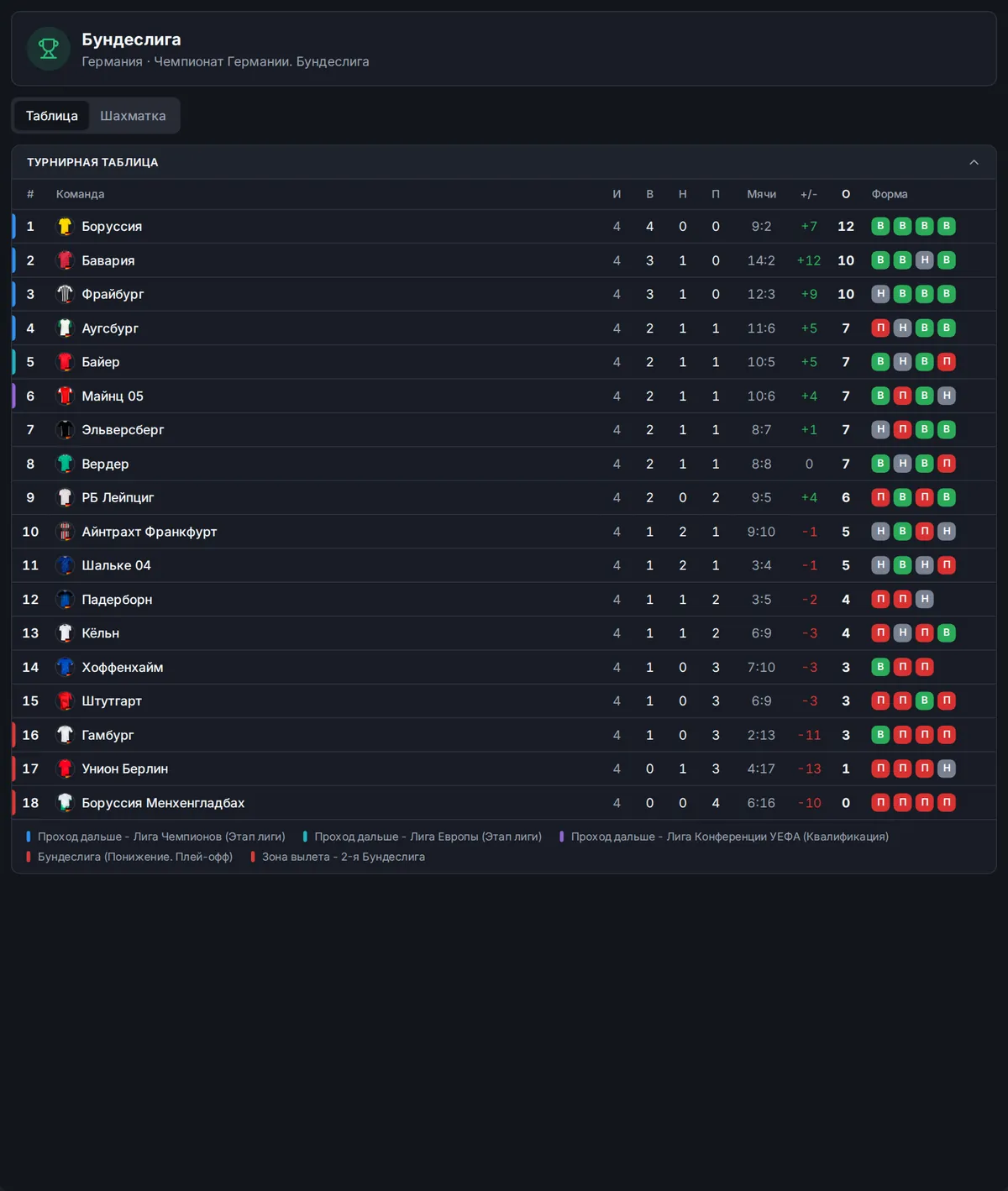Viewport: 1008px width, 1191px height.
Task: Open the Штутгарт team link
Action: 112,700
